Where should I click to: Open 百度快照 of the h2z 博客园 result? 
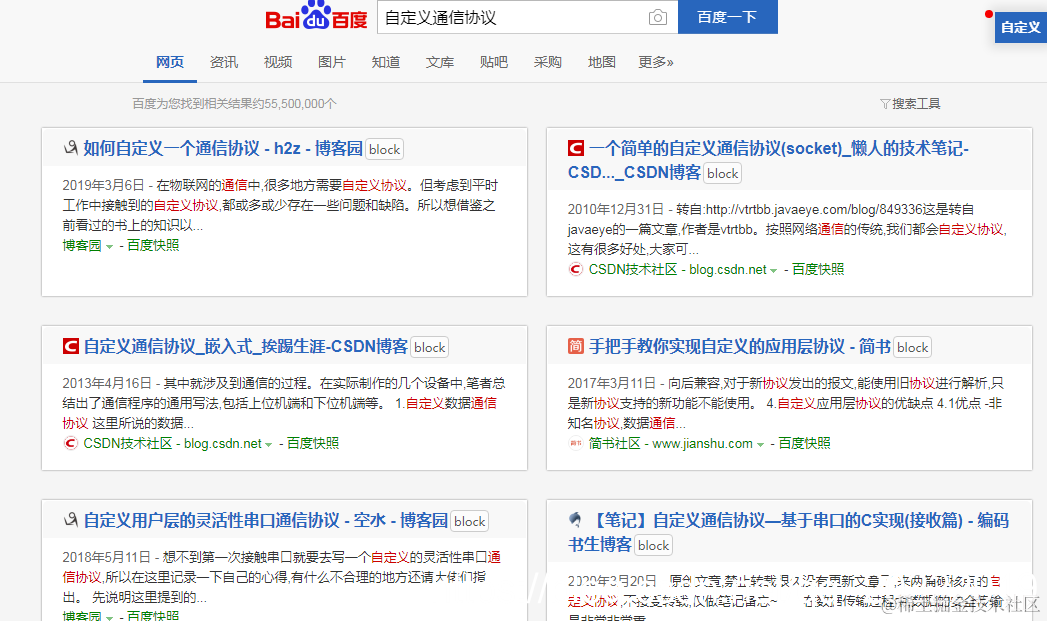click(x=153, y=245)
